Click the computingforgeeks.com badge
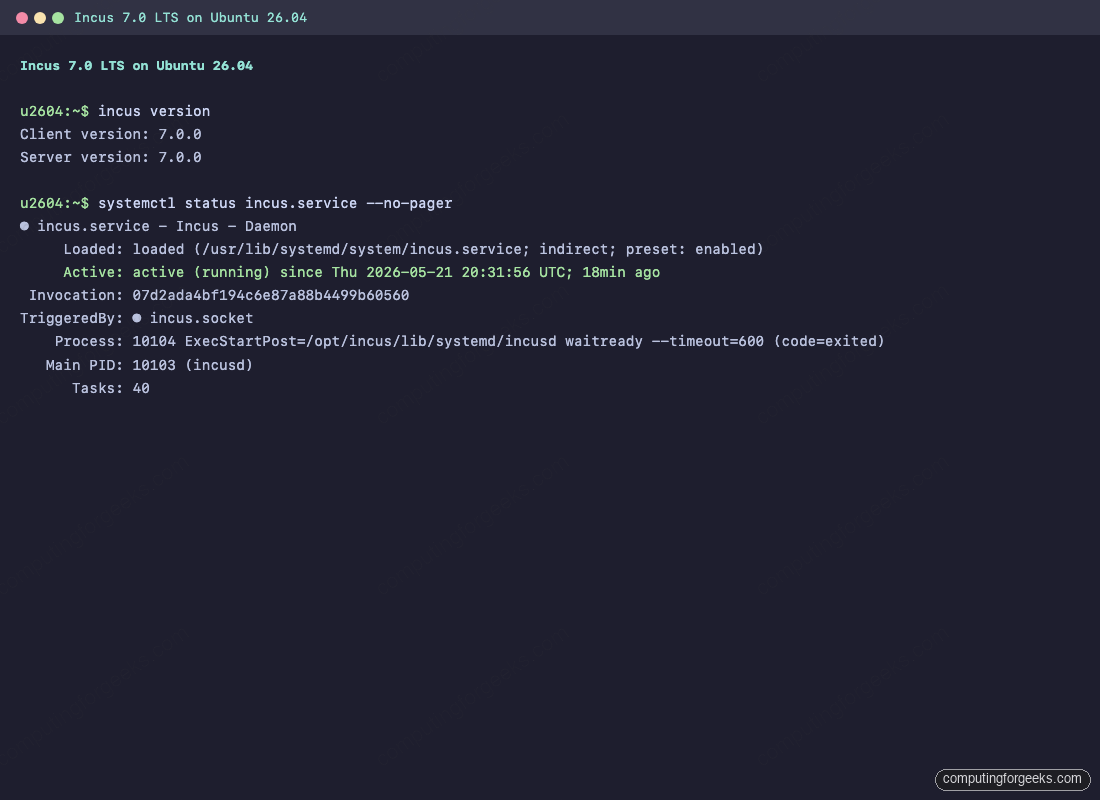The width and height of the screenshot is (1100, 800). [1012, 779]
